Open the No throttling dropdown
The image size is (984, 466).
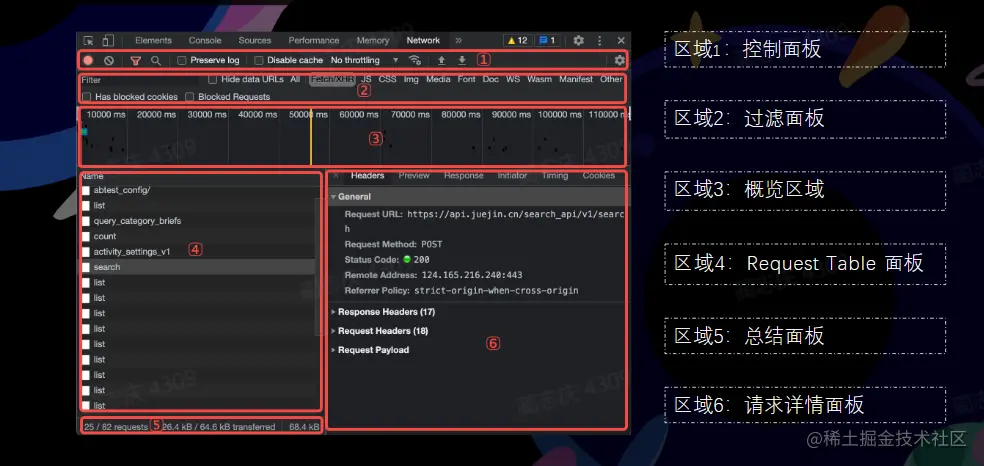[365, 60]
